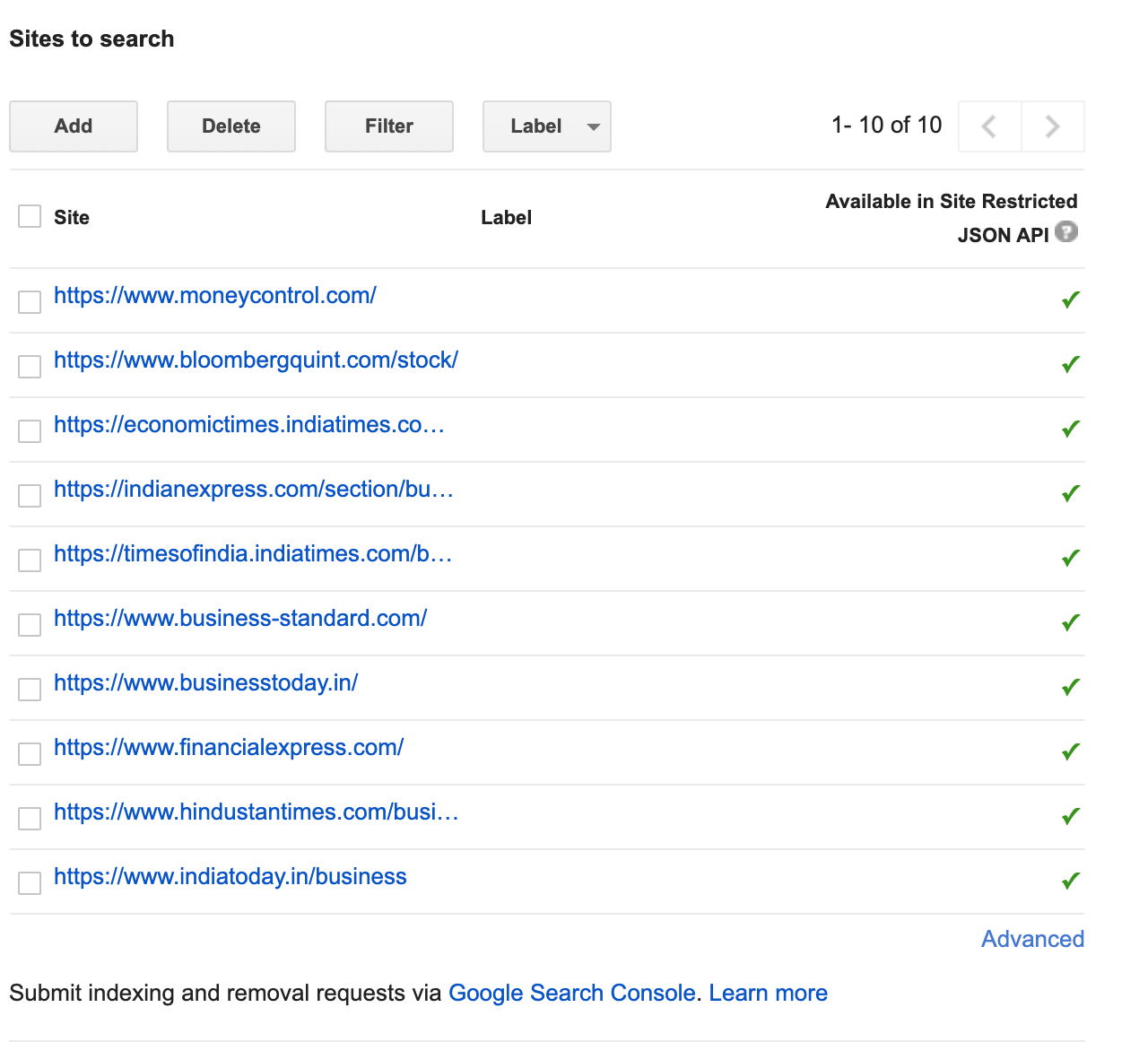Image resolution: width=1148 pixels, height=1042 pixels.
Task: Open the businesstoday.in link
Action: tap(206, 683)
